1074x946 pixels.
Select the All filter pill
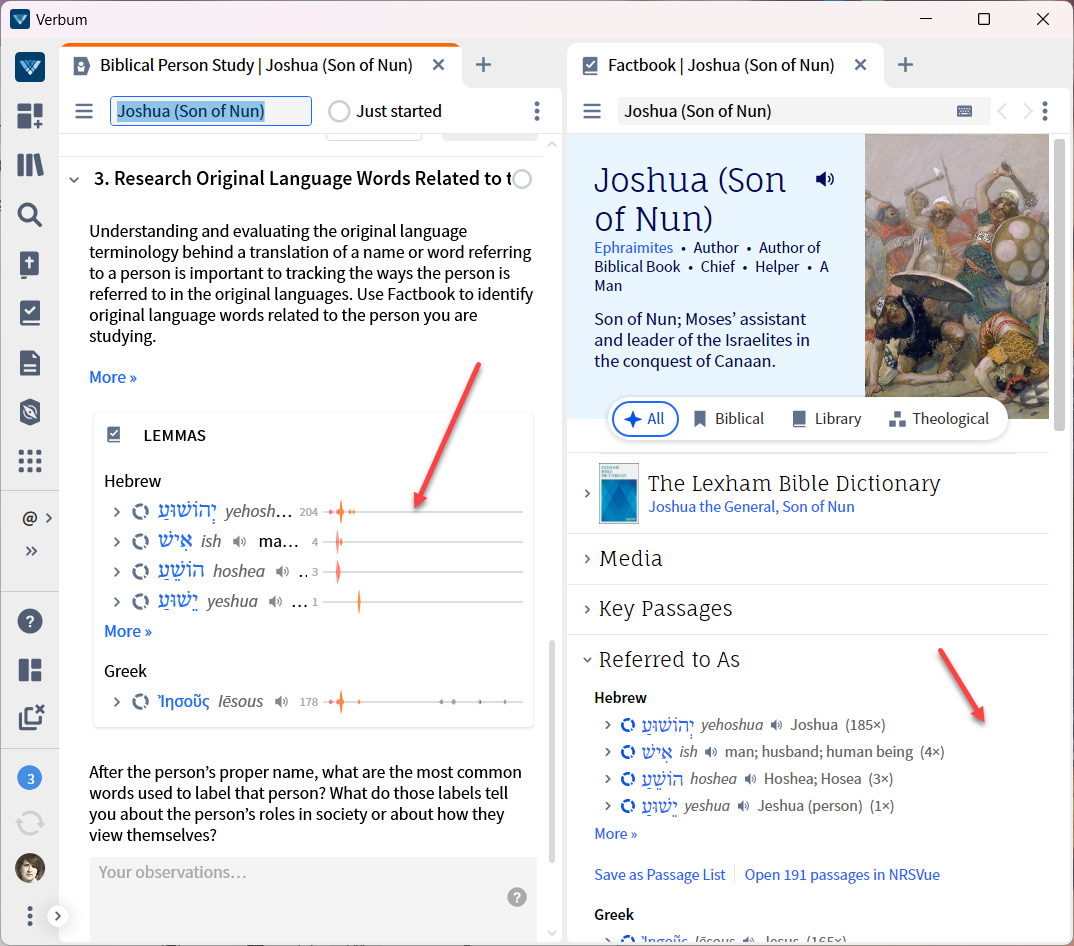pos(646,419)
